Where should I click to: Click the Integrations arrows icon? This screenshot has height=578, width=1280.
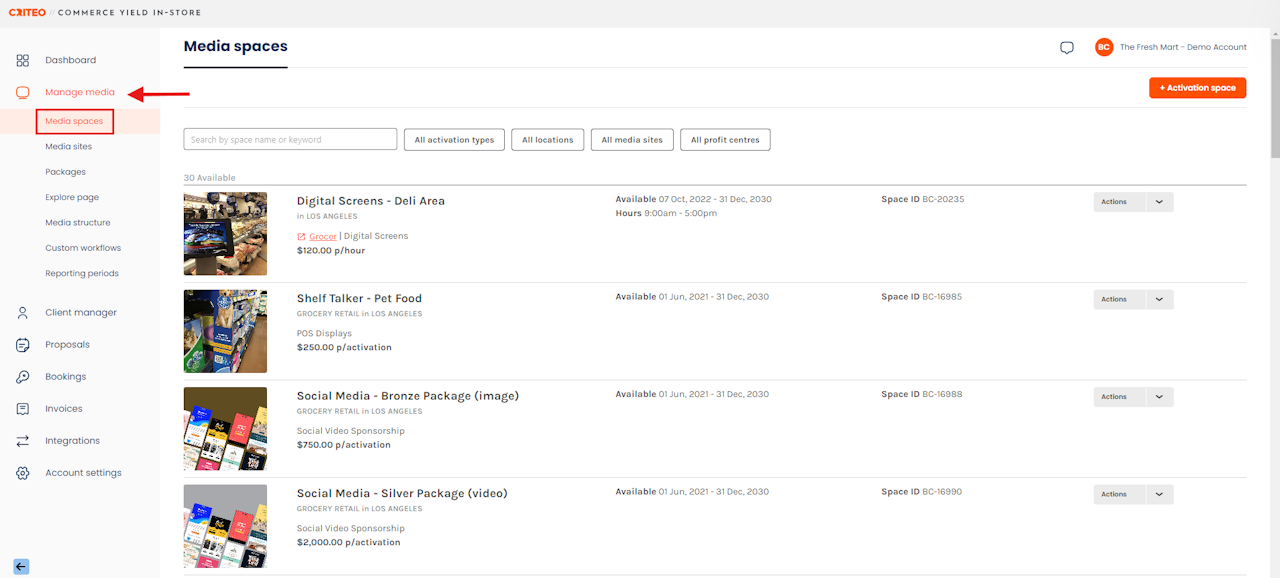pyautogui.click(x=23, y=441)
